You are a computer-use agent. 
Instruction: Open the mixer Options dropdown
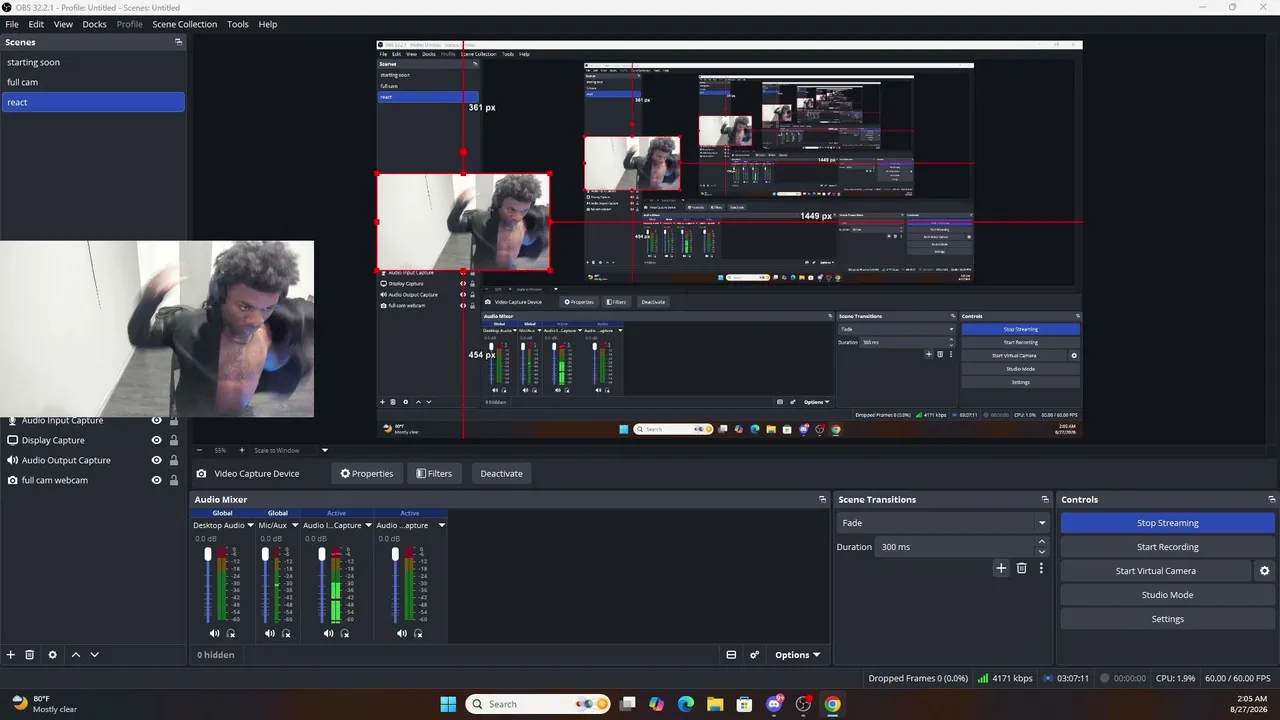[797, 655]
